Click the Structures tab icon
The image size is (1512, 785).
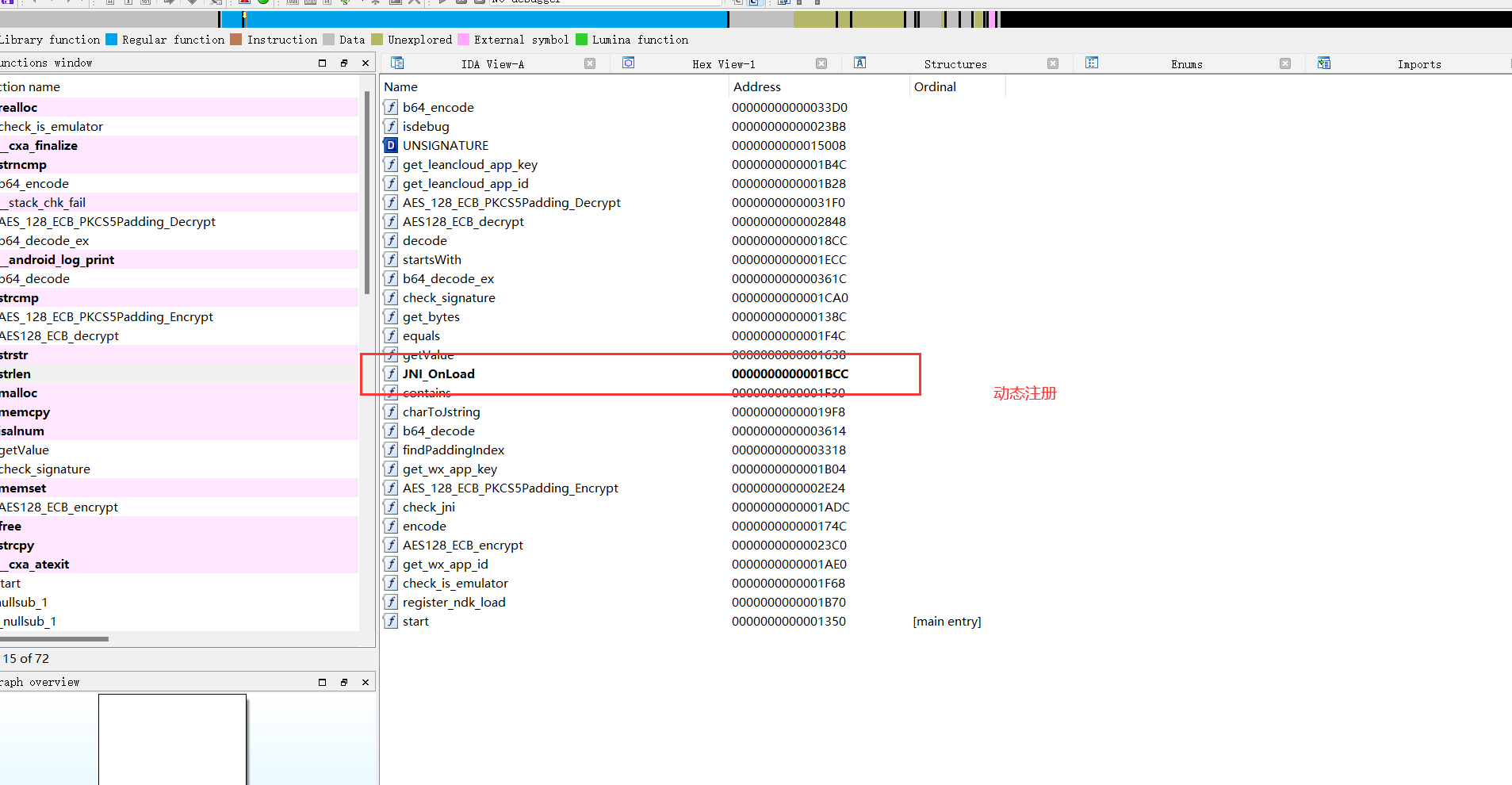(859, 63)
